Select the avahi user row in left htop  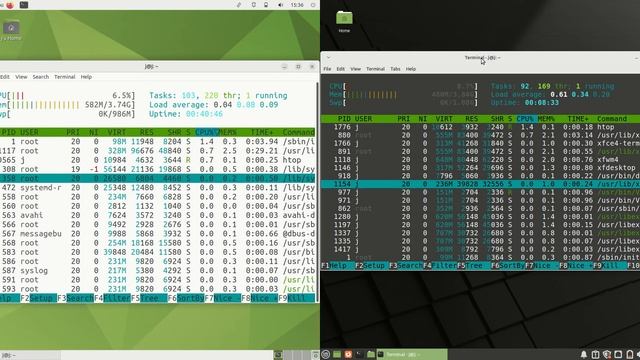tap(158, 215)
